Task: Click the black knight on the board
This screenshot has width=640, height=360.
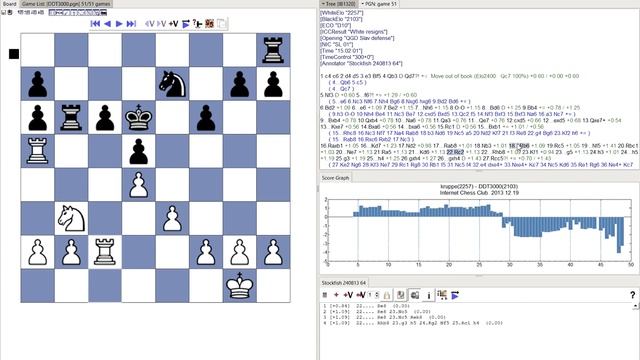Action: click(x=172, y=84)
